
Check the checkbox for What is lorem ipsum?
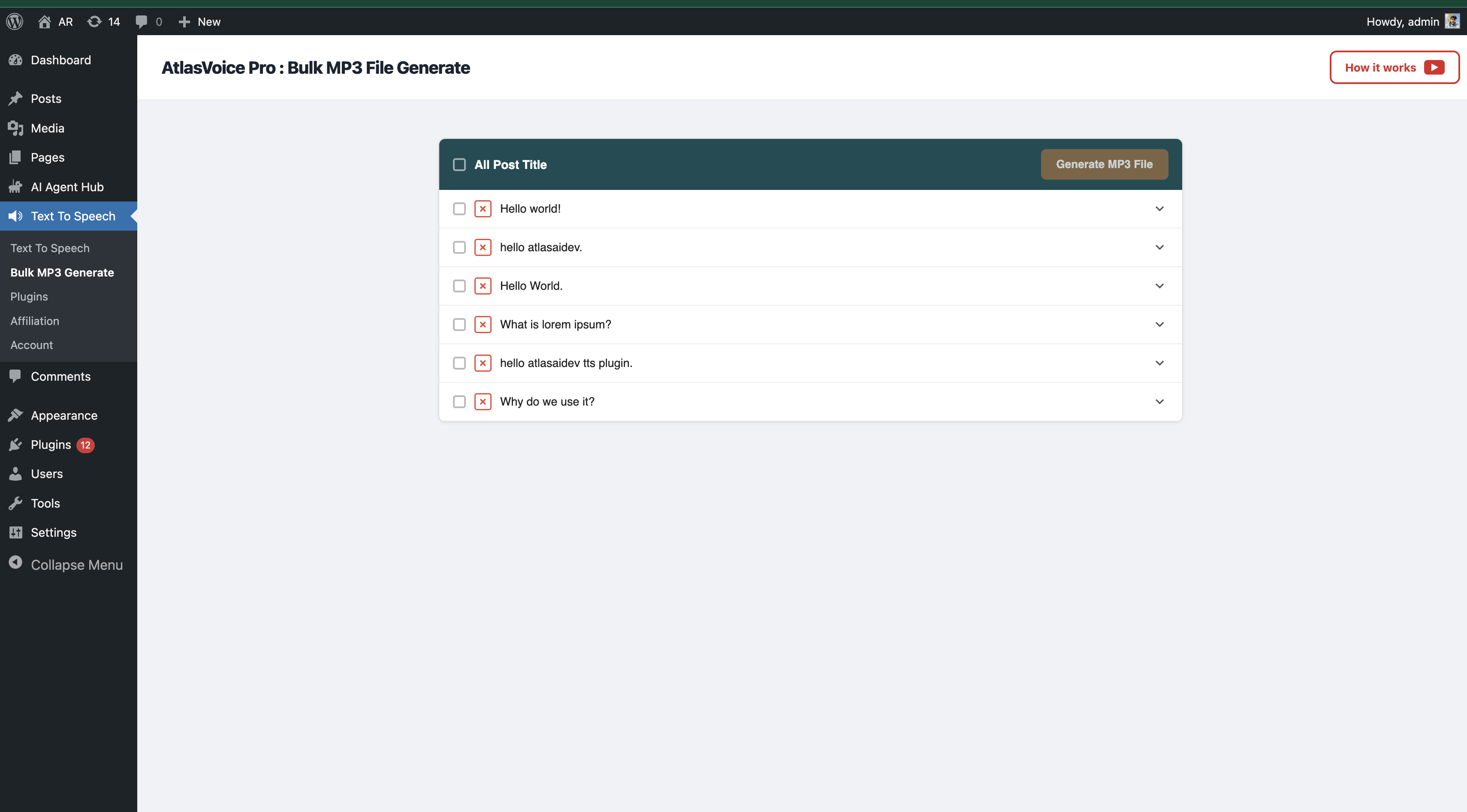point(459,325)
